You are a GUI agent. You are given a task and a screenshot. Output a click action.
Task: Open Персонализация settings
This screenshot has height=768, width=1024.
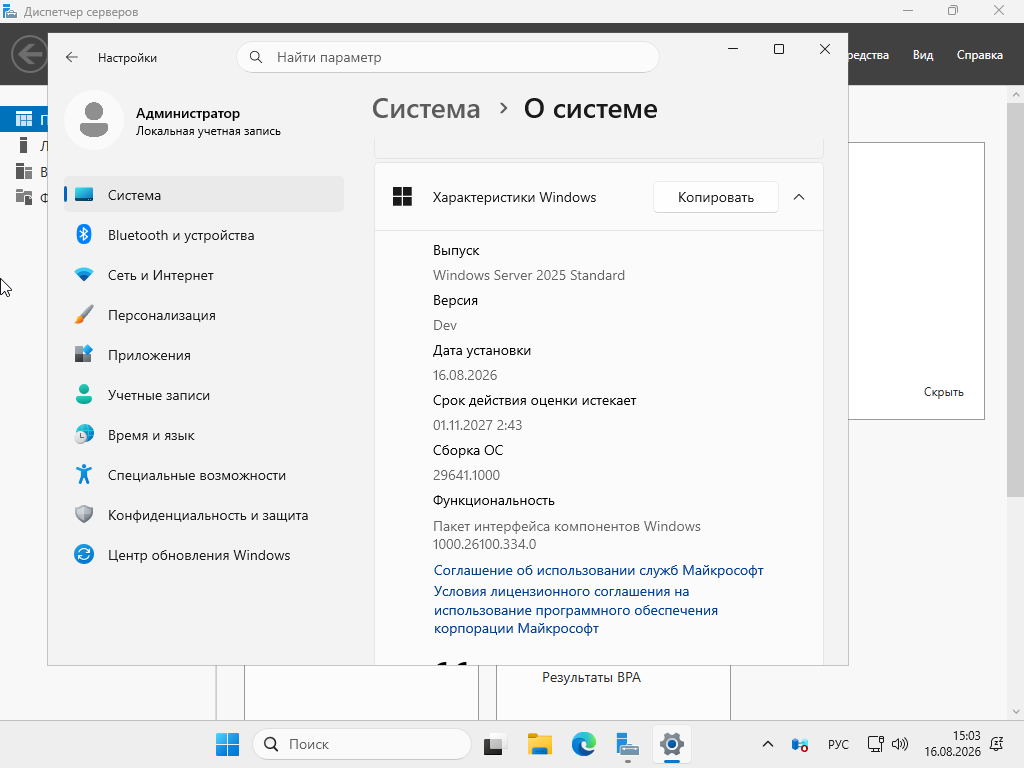[204, 315]
